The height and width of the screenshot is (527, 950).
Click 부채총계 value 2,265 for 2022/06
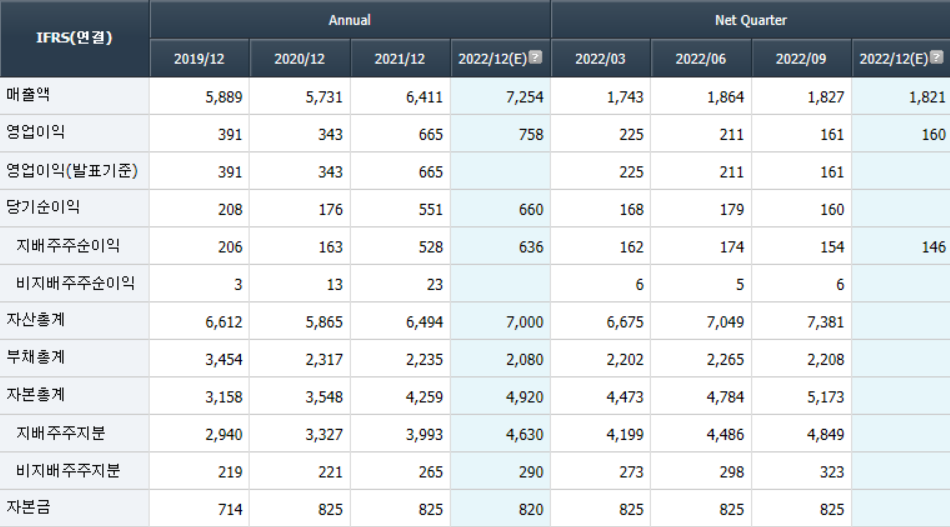tap(725, 360)
